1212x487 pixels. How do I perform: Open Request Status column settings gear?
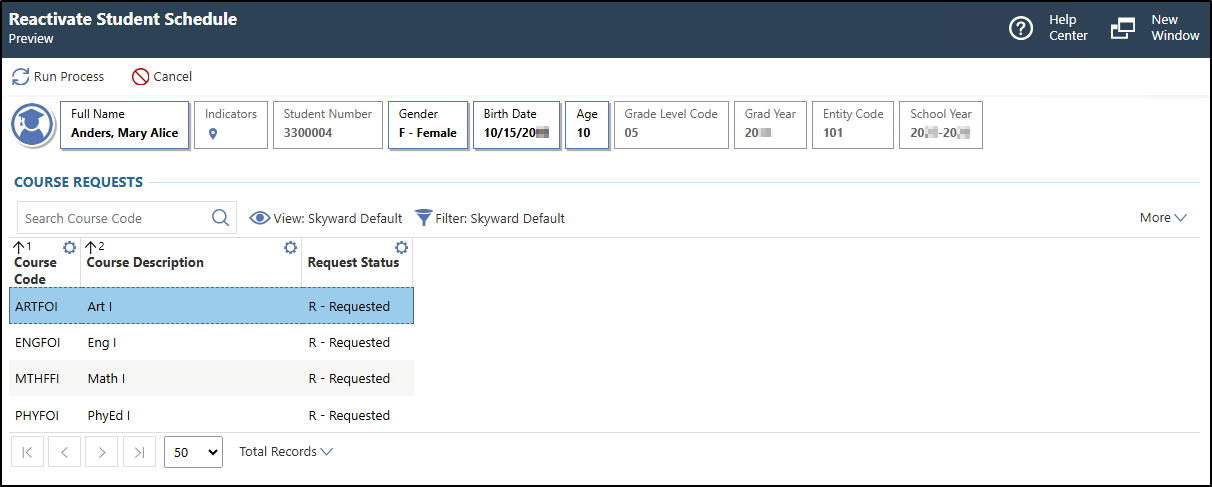(401, 248)
